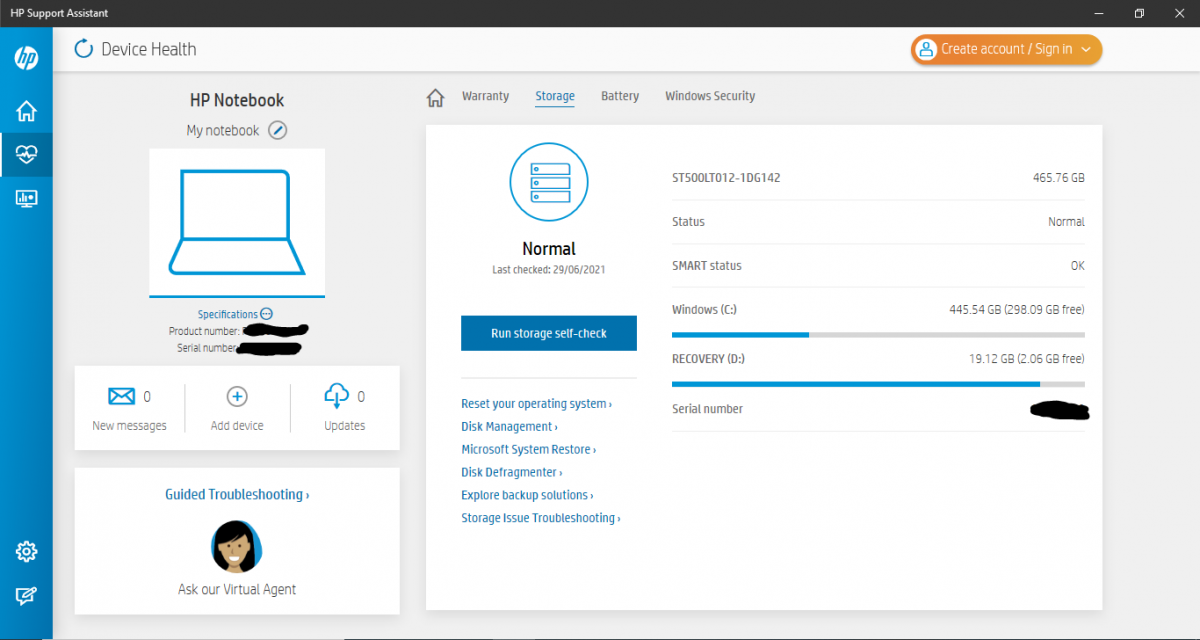Expand the sign-in dropdown chevron
This screenshot has height=640, width=1200.
(1086, 49)
